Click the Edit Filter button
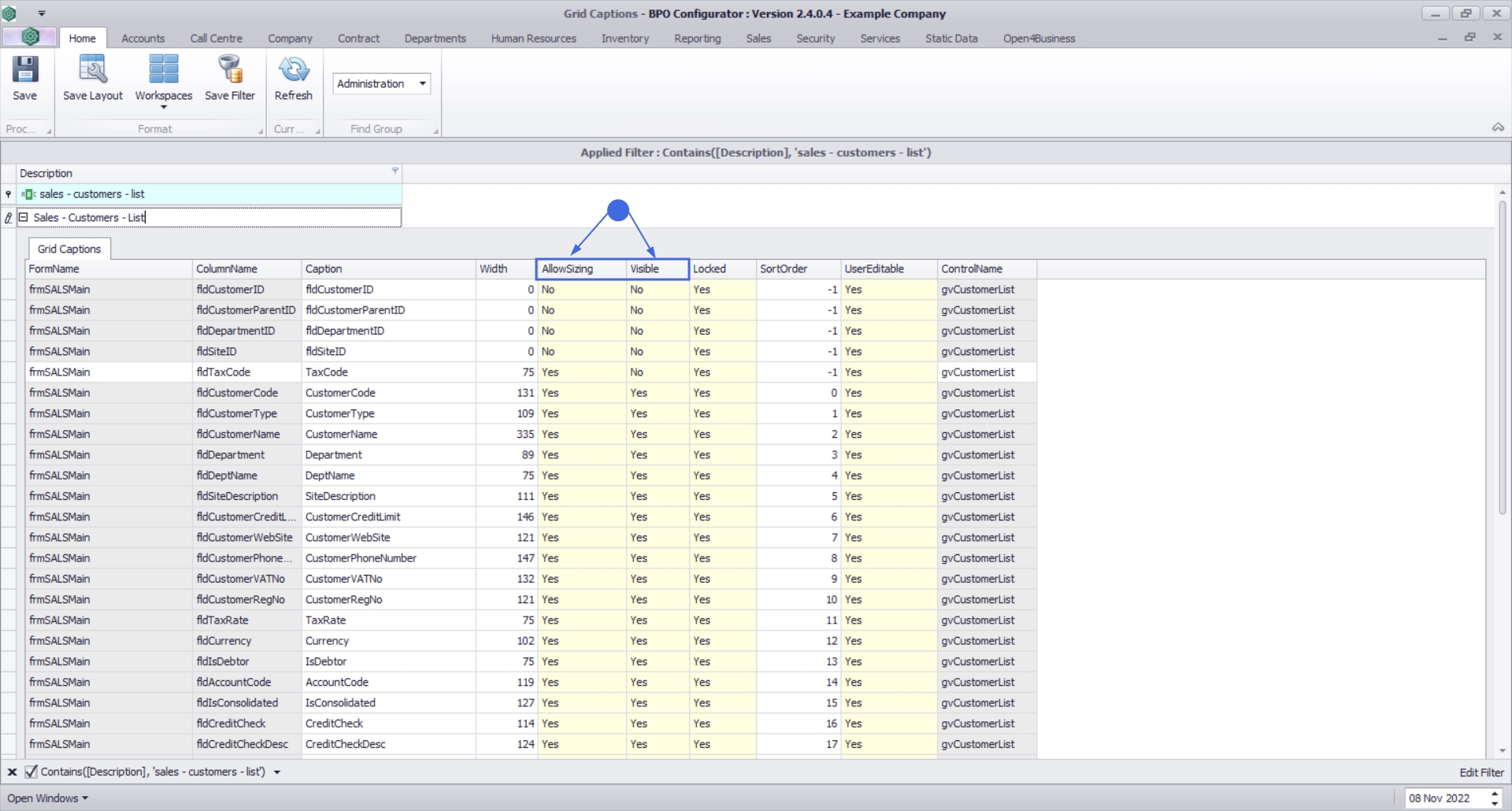 (x=1480, y=772)
